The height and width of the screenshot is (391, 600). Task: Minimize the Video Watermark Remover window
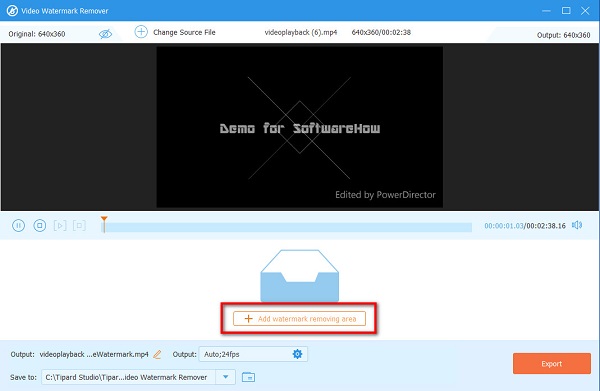[x=546, y=11]
